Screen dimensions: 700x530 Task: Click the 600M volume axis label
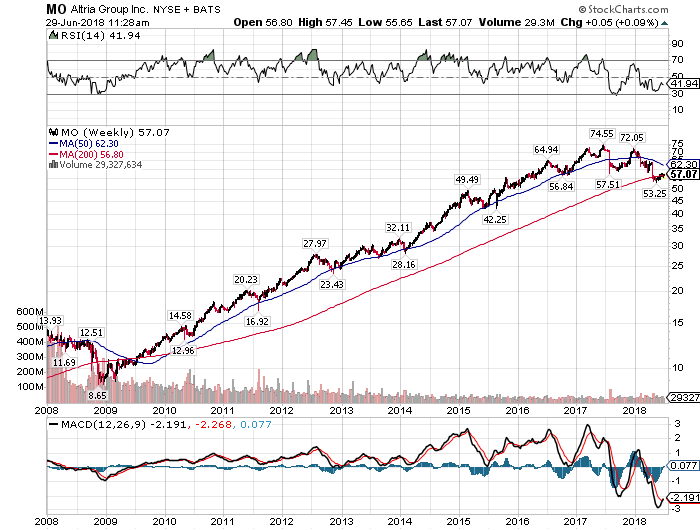tap(29, 312)
